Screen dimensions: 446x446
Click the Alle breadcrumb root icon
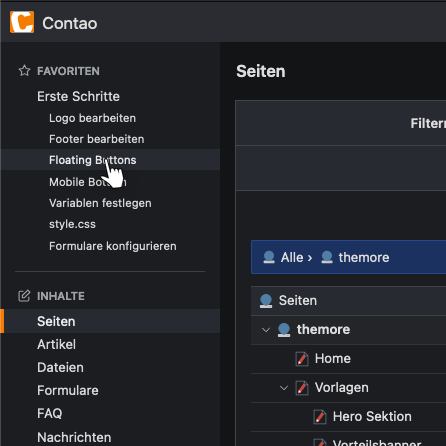click(x=269, y=257)
